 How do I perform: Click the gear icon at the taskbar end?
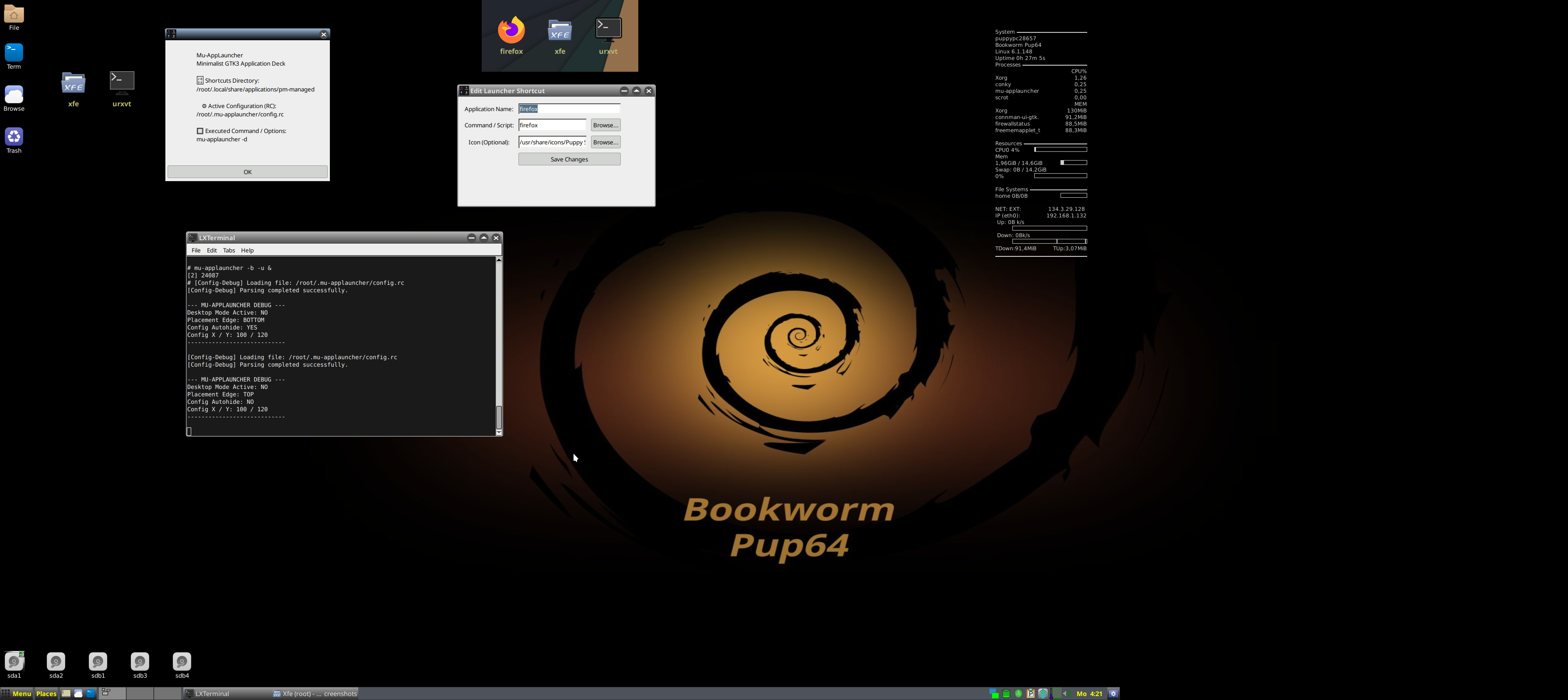click(1113, 693)
